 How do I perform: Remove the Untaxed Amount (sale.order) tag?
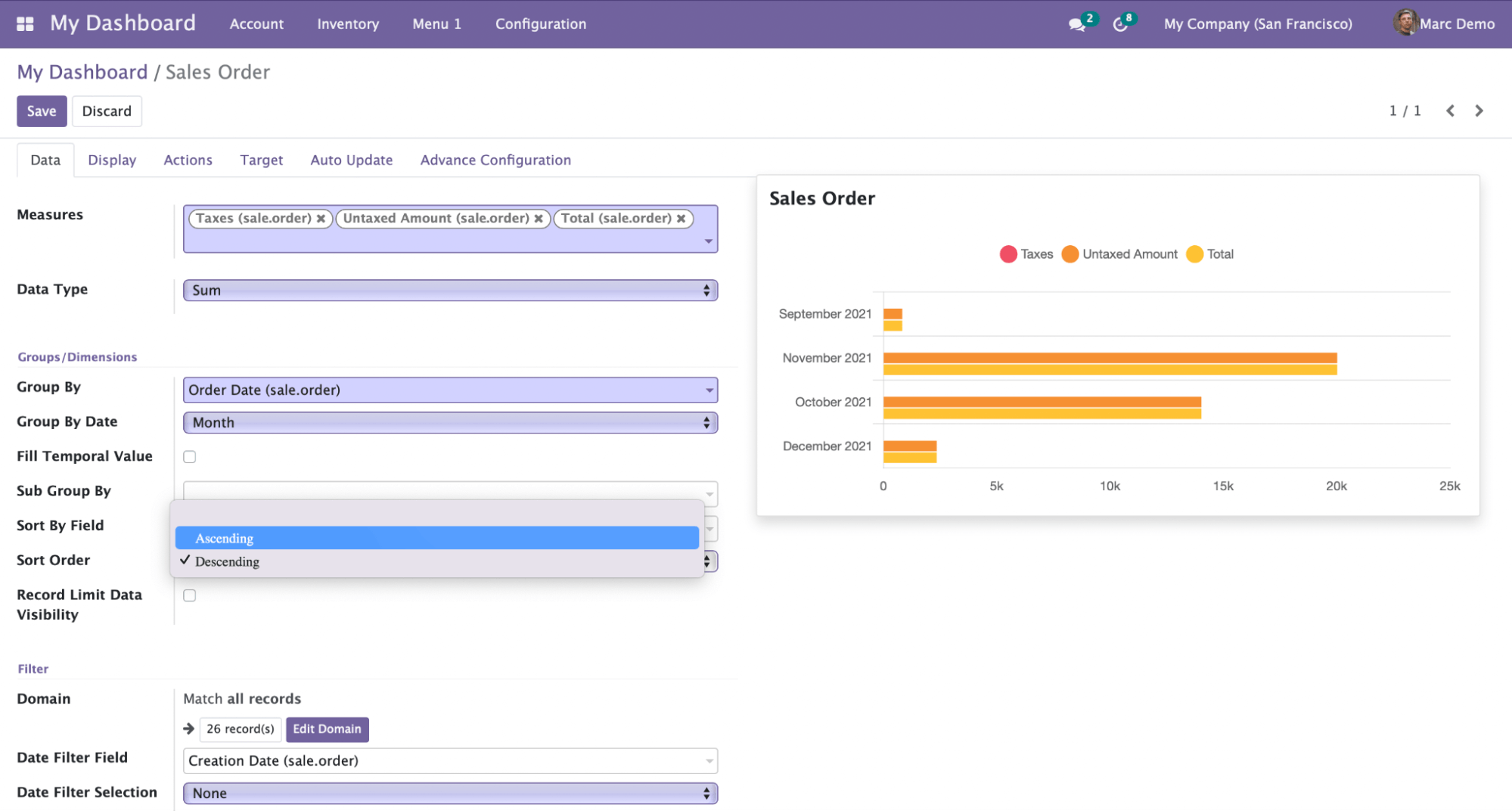539,219
